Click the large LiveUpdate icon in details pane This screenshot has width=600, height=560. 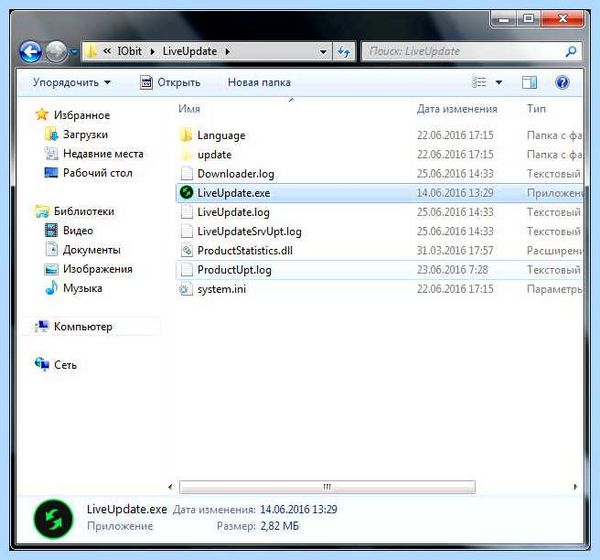(x=53, y=519)
